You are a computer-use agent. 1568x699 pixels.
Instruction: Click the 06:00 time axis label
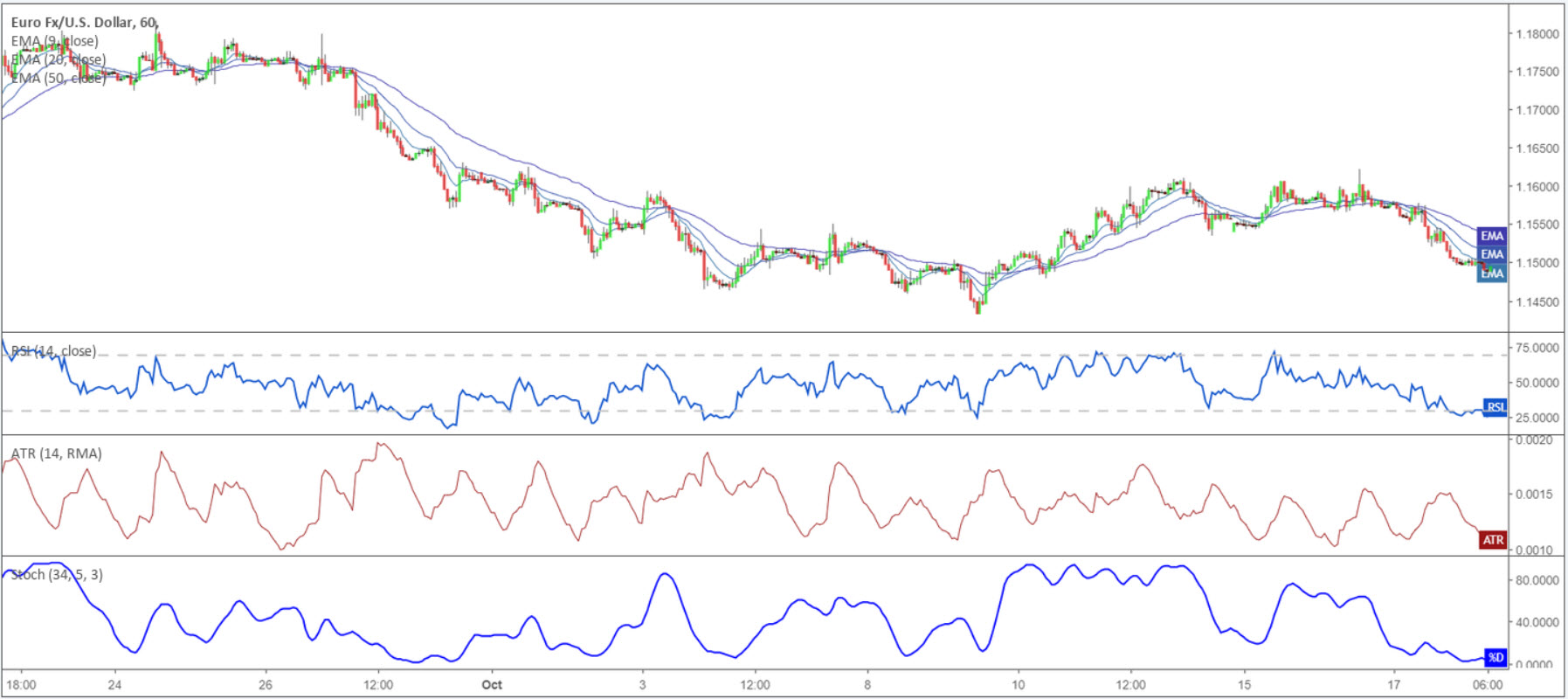point(1488,685)
